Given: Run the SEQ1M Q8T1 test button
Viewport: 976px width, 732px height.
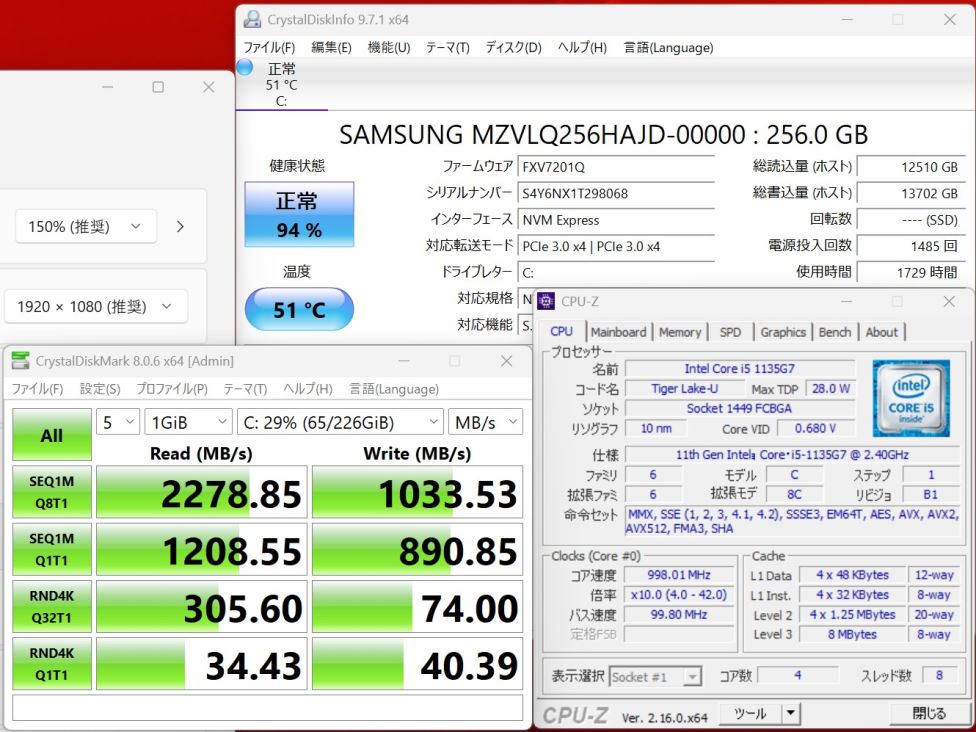Looking at the screenshot, I should pyautogui.click(x=51, y=491).
